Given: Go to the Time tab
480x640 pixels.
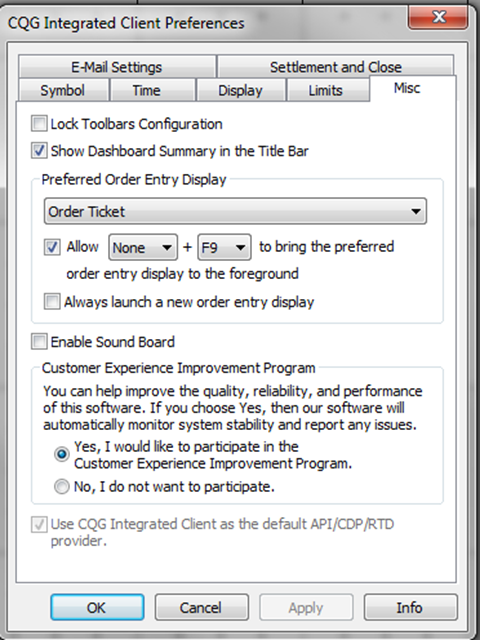Looking at the screenshot, I should [146, 90].
